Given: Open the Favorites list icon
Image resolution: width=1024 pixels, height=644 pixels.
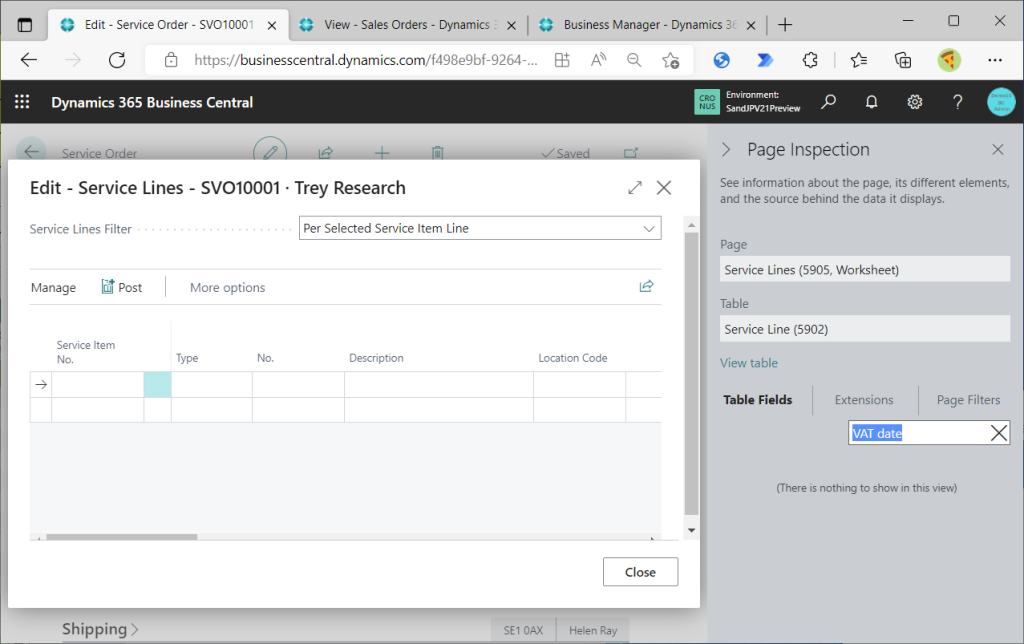Looking at the screenshot, I should pyautogui.click(x=859, y=60).
